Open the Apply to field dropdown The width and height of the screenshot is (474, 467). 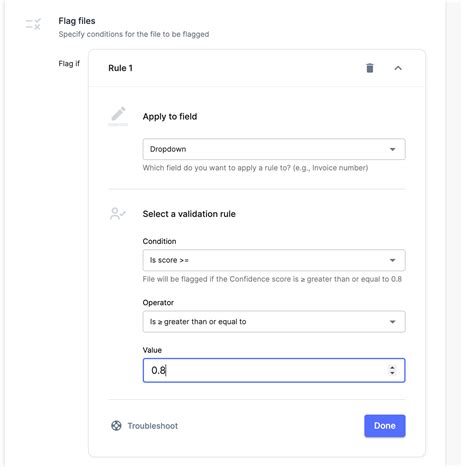click(274, 149)
